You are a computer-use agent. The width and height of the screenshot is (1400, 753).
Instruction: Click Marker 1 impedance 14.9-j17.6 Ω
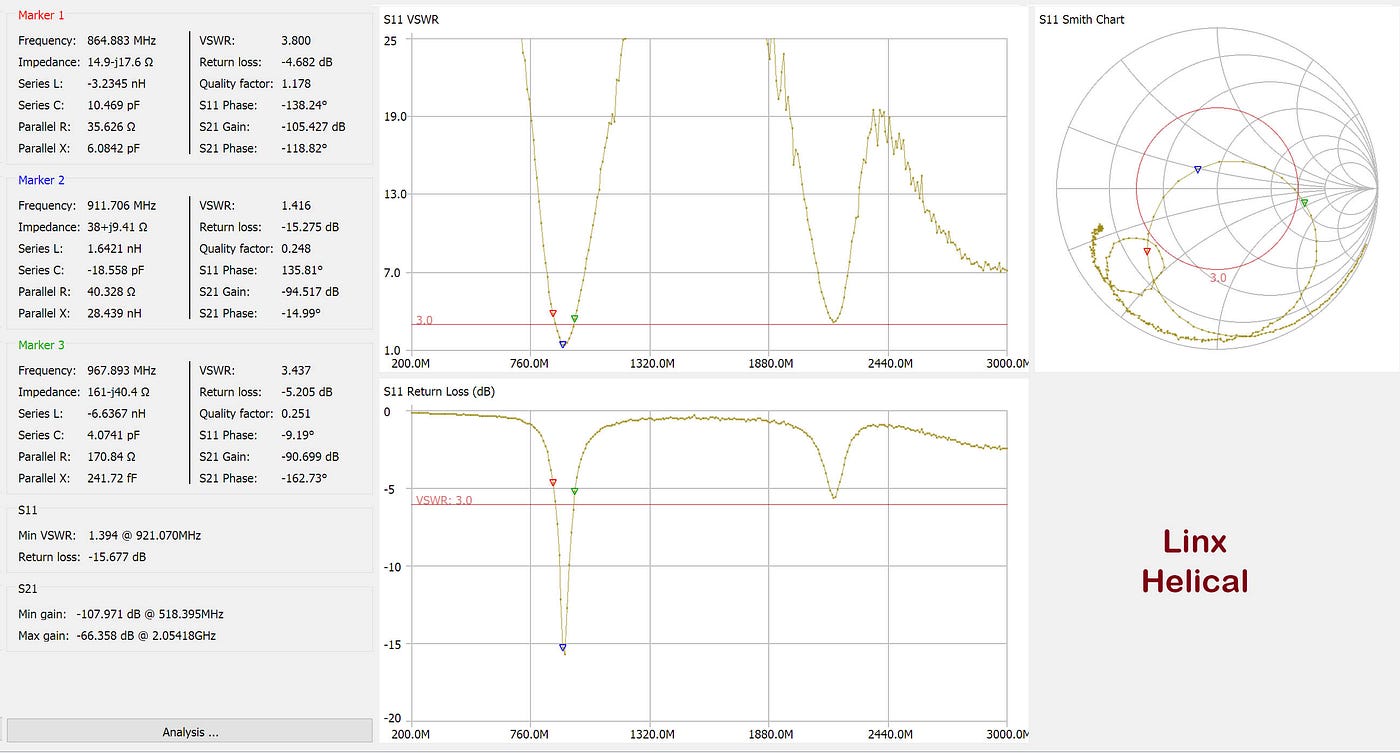point(121,62)
